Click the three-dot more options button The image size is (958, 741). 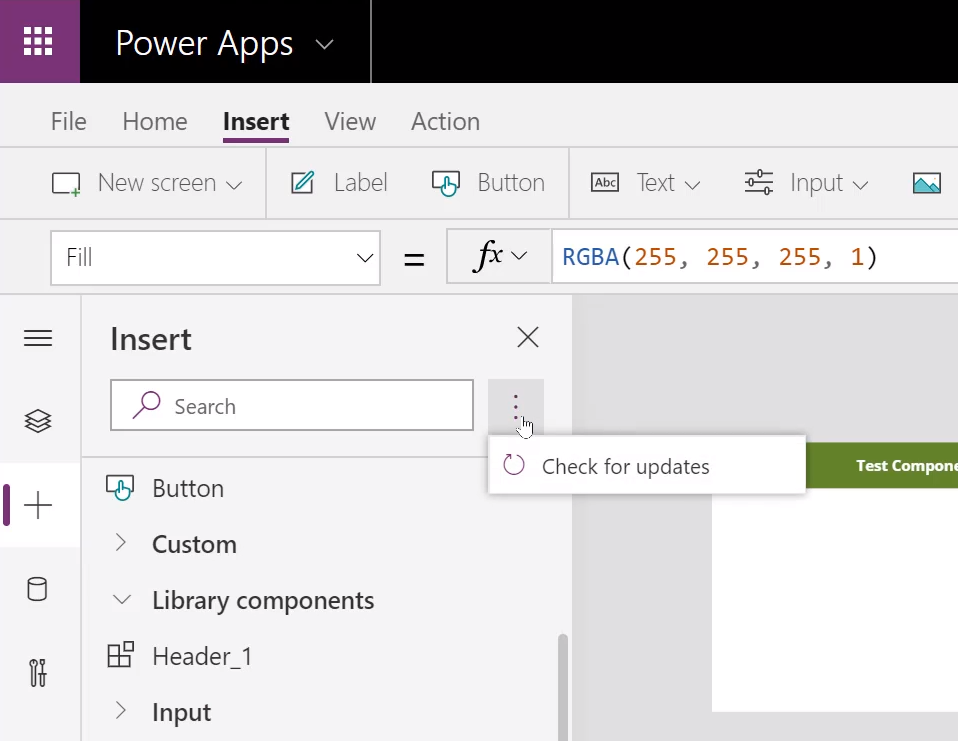pyautogui.click(x=516, y=406)
